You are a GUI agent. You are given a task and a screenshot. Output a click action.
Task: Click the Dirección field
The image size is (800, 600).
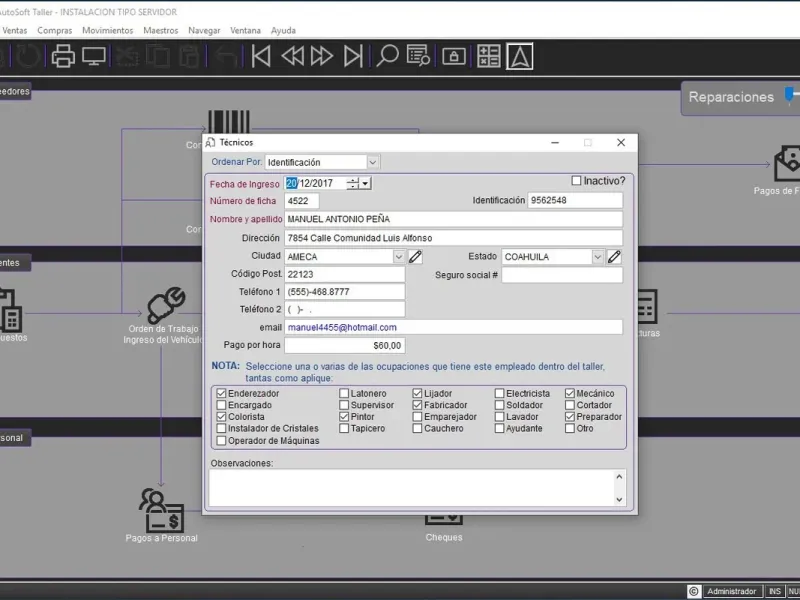(454, 238)
